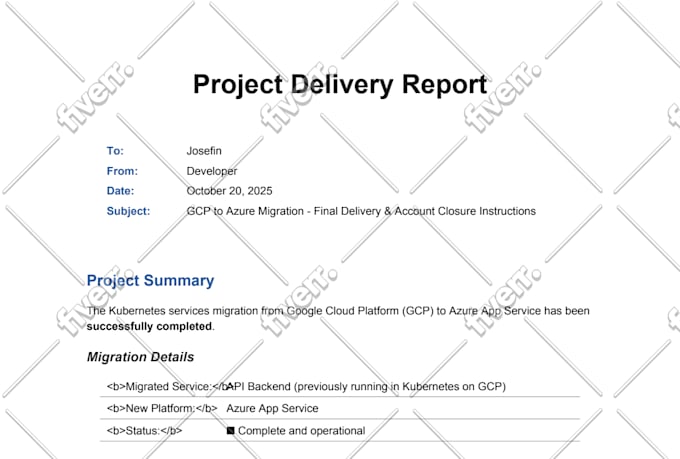
Task: Click the 'Project Summary' heading
Action: point(150,281)
